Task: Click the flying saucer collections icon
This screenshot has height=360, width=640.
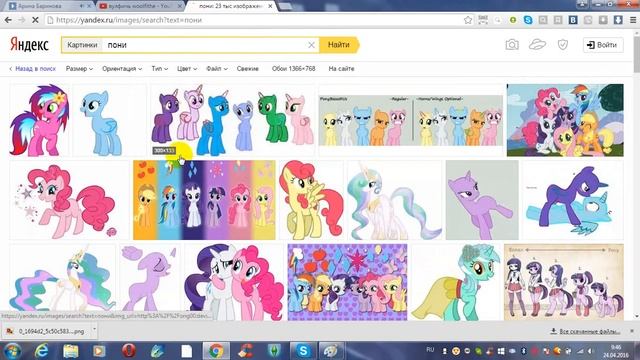Action: (x=537, y=44)
